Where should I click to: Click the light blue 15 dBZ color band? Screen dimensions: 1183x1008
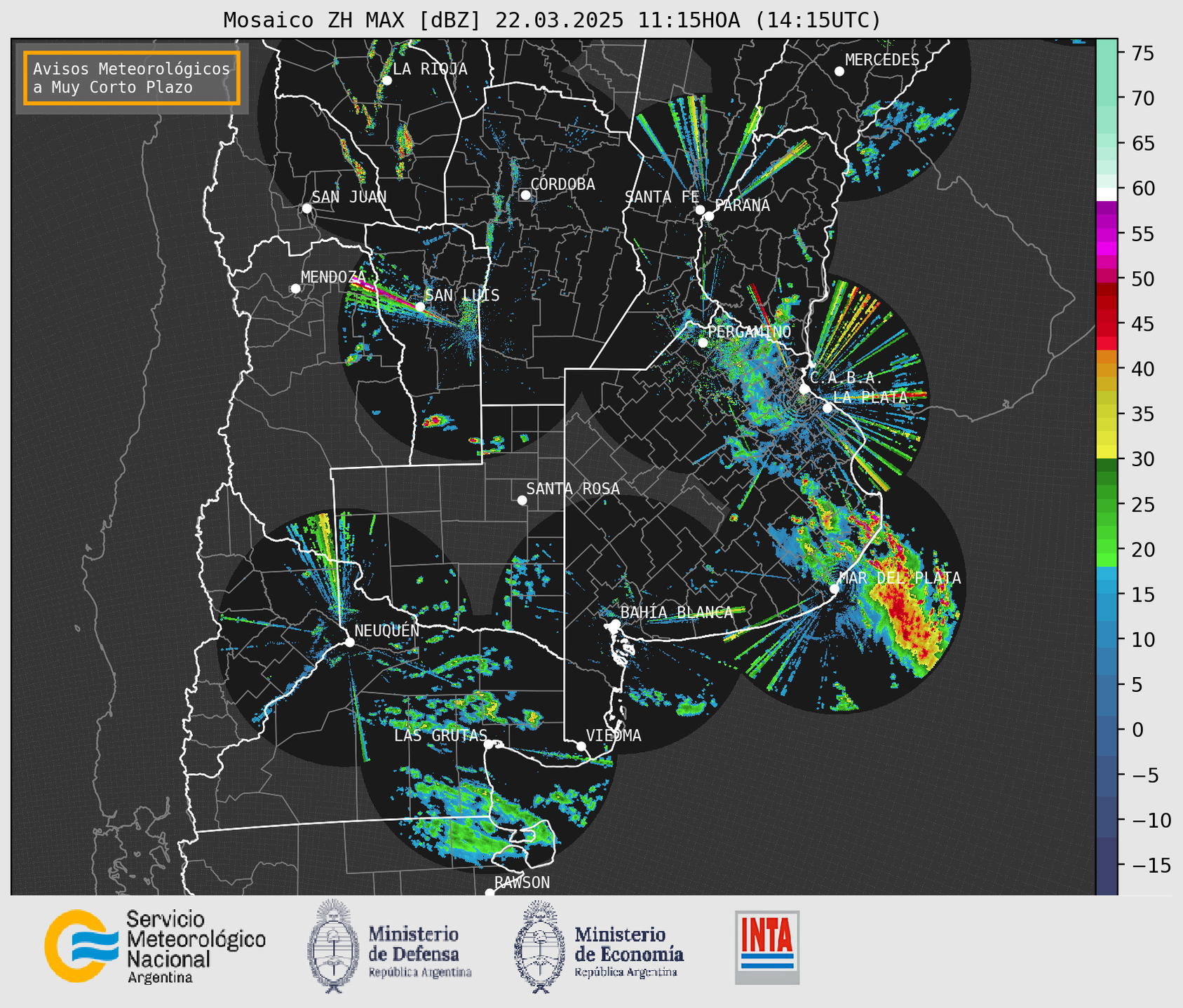pyautogui.click(x=1107, y=594)
